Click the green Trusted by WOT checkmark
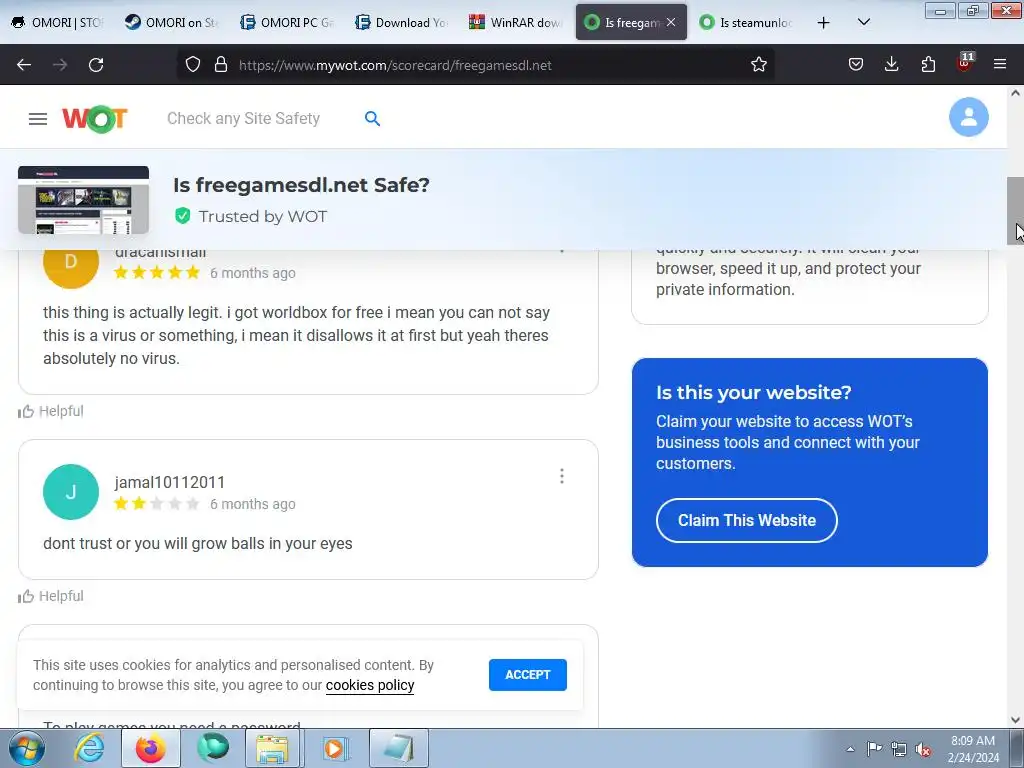 click(x=183, y=216)
